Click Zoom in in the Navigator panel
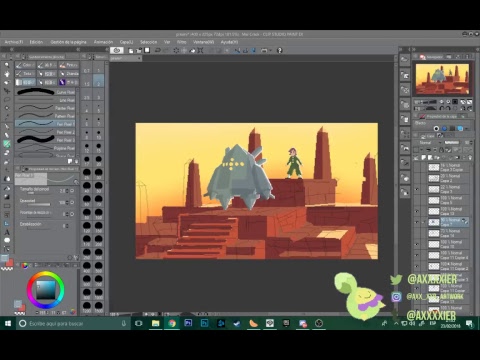 [448, 102]
